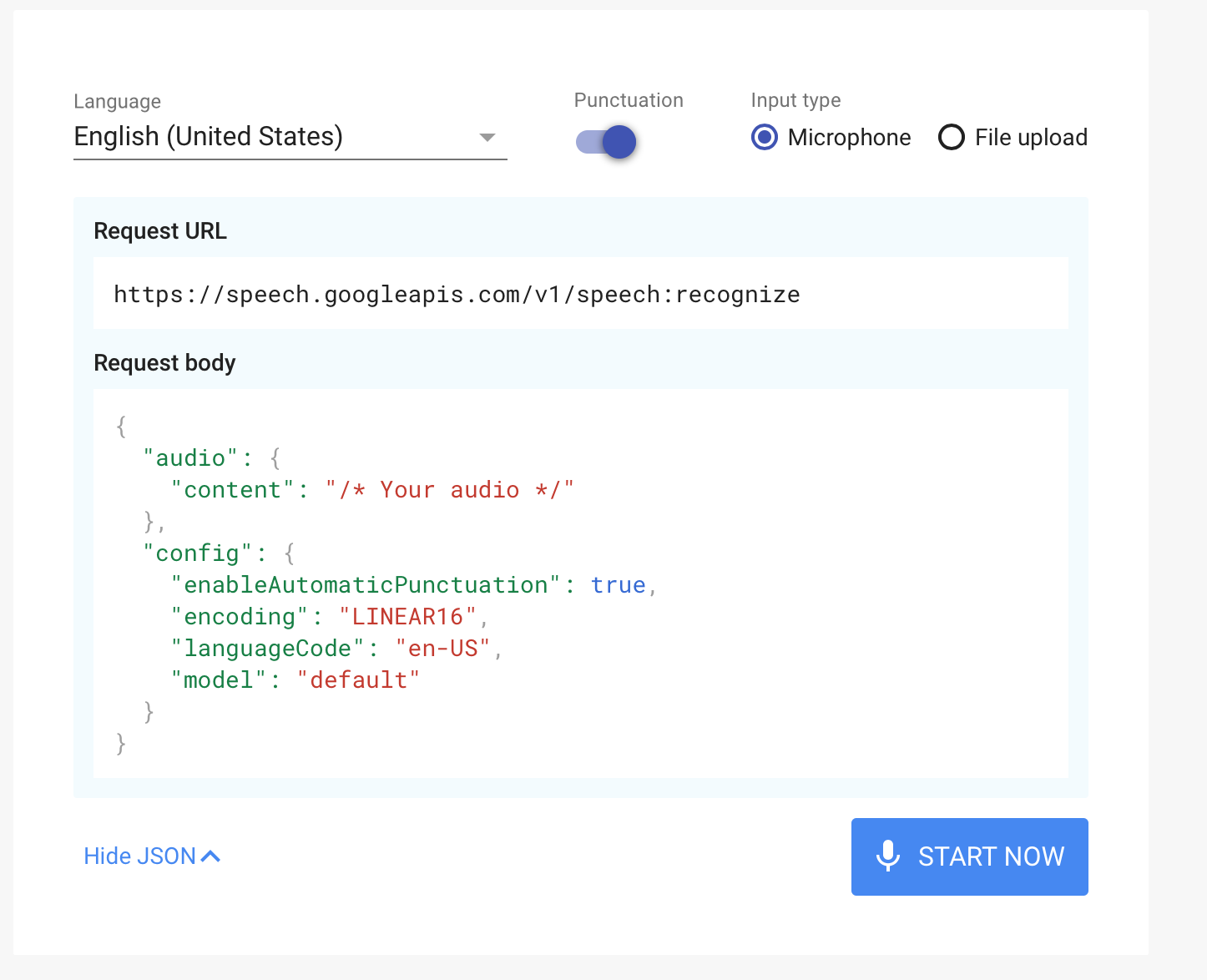Image resolution: width=1207 pixels, height=980 pixels.
Task: Collapse the JSON with Hide JSON link
Action: (x=152, y=856)
